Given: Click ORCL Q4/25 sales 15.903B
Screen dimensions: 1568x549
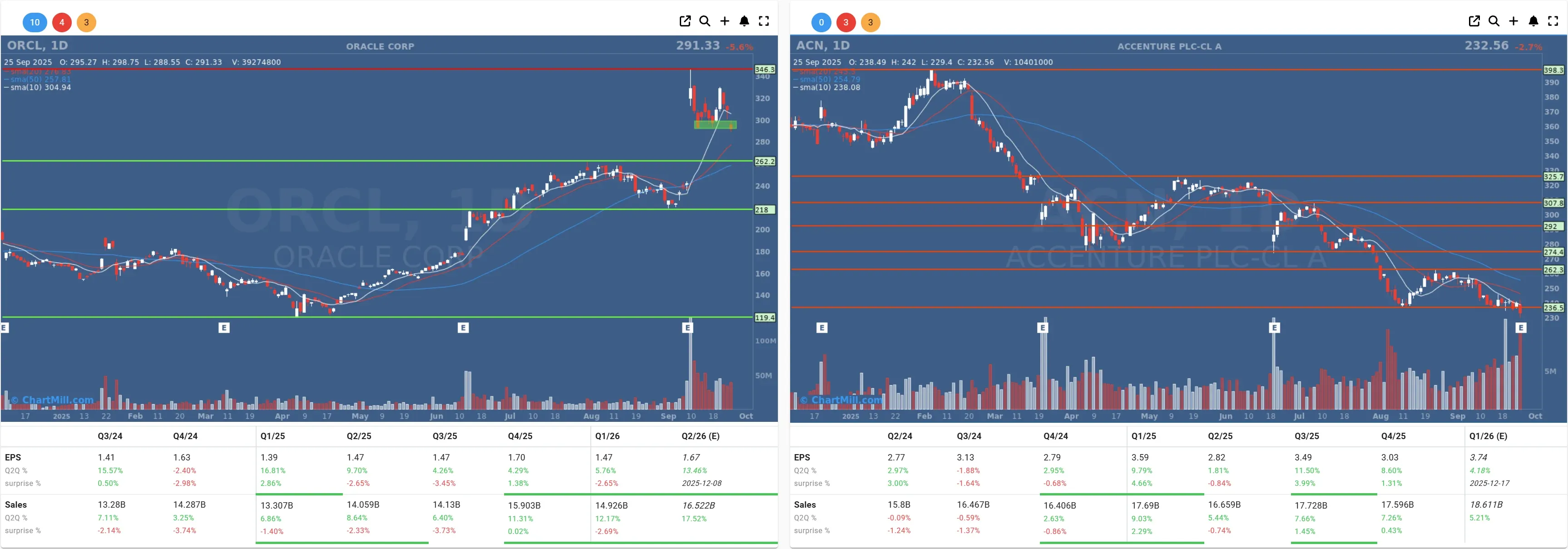Looking at the screenshot, I should point(524,505).
